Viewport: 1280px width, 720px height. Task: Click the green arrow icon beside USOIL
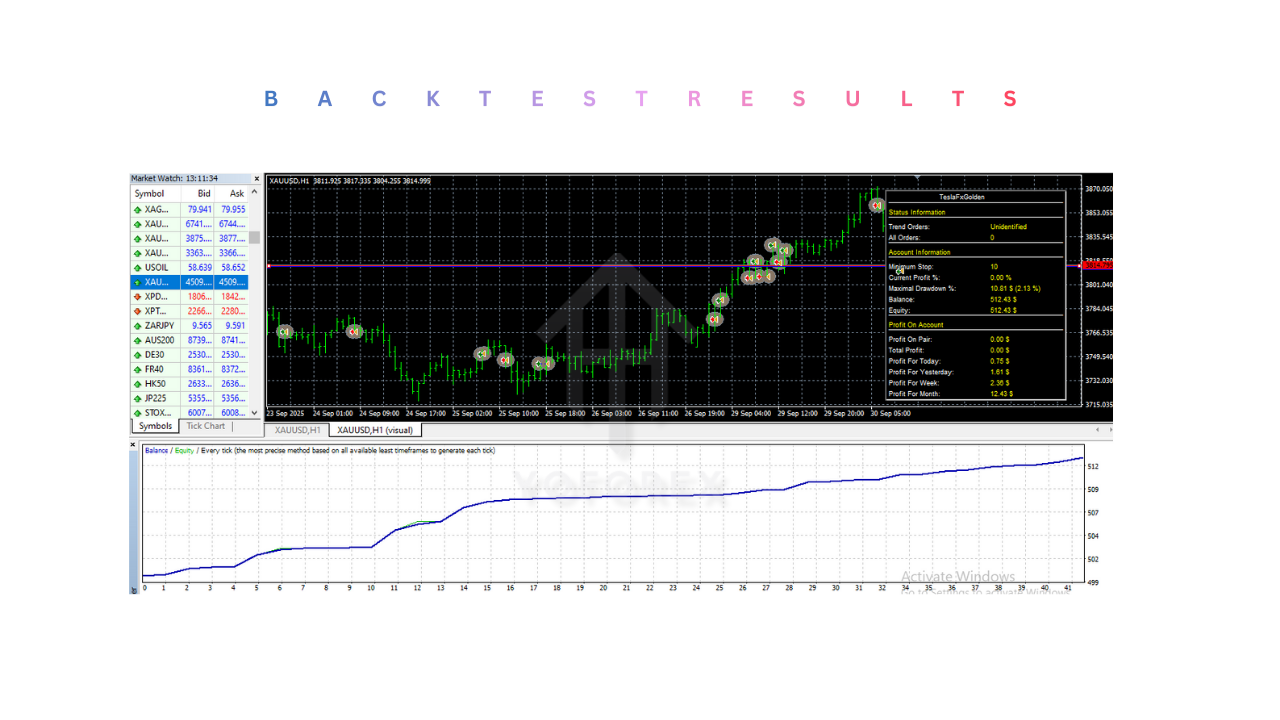(x=137, y=268)
